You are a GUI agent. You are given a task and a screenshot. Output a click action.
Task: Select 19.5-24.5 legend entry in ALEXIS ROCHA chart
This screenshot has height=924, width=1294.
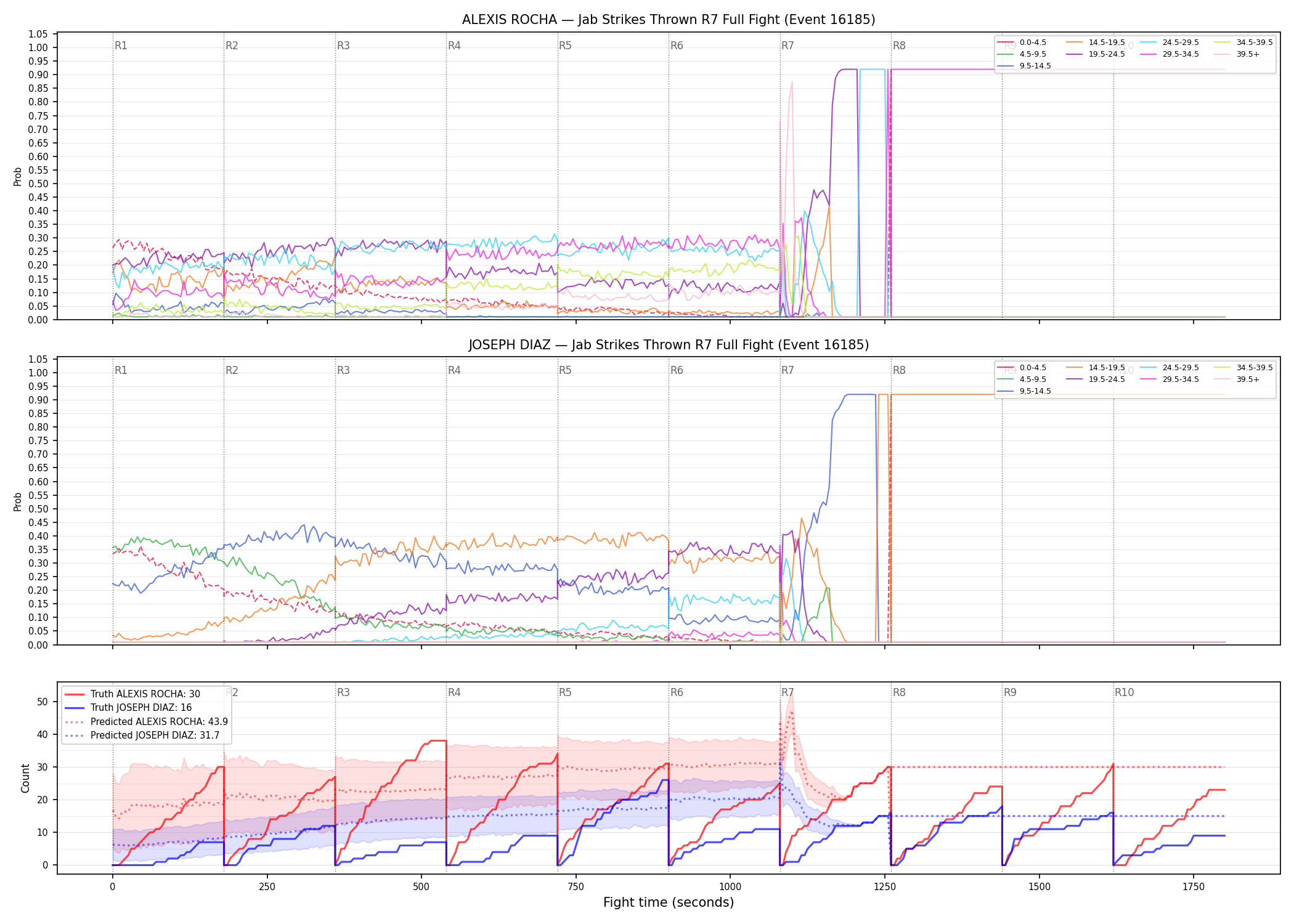(1096, 54)
